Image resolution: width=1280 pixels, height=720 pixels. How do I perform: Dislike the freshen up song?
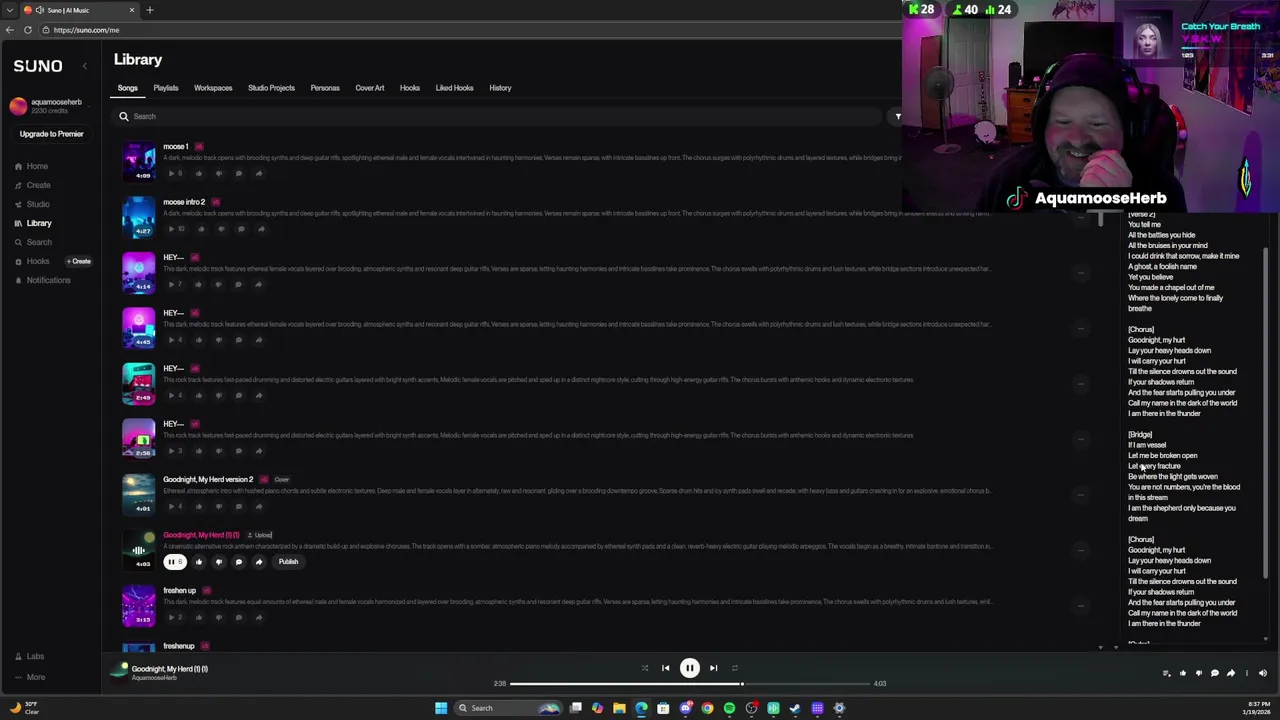(218, 617)
